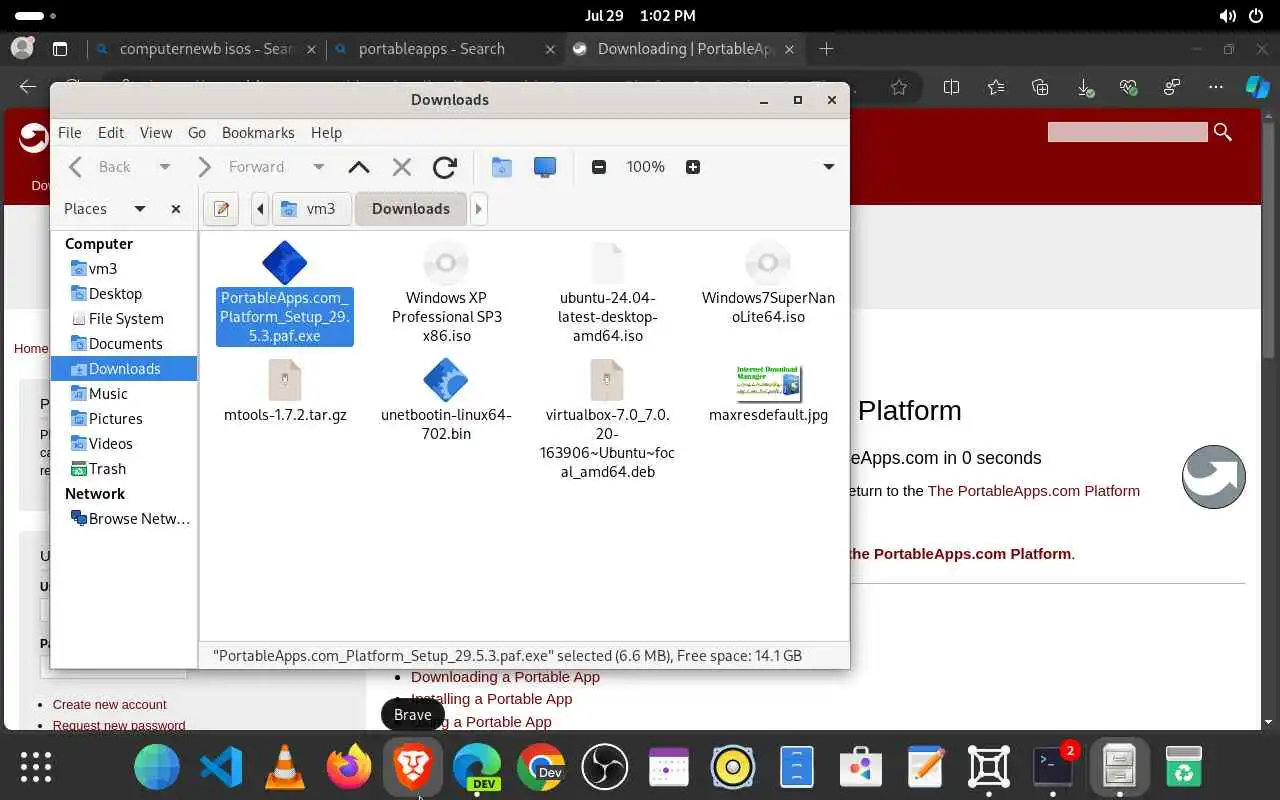Open Computer location icon
The image size is (1280, 800).
tap(545, 167)
